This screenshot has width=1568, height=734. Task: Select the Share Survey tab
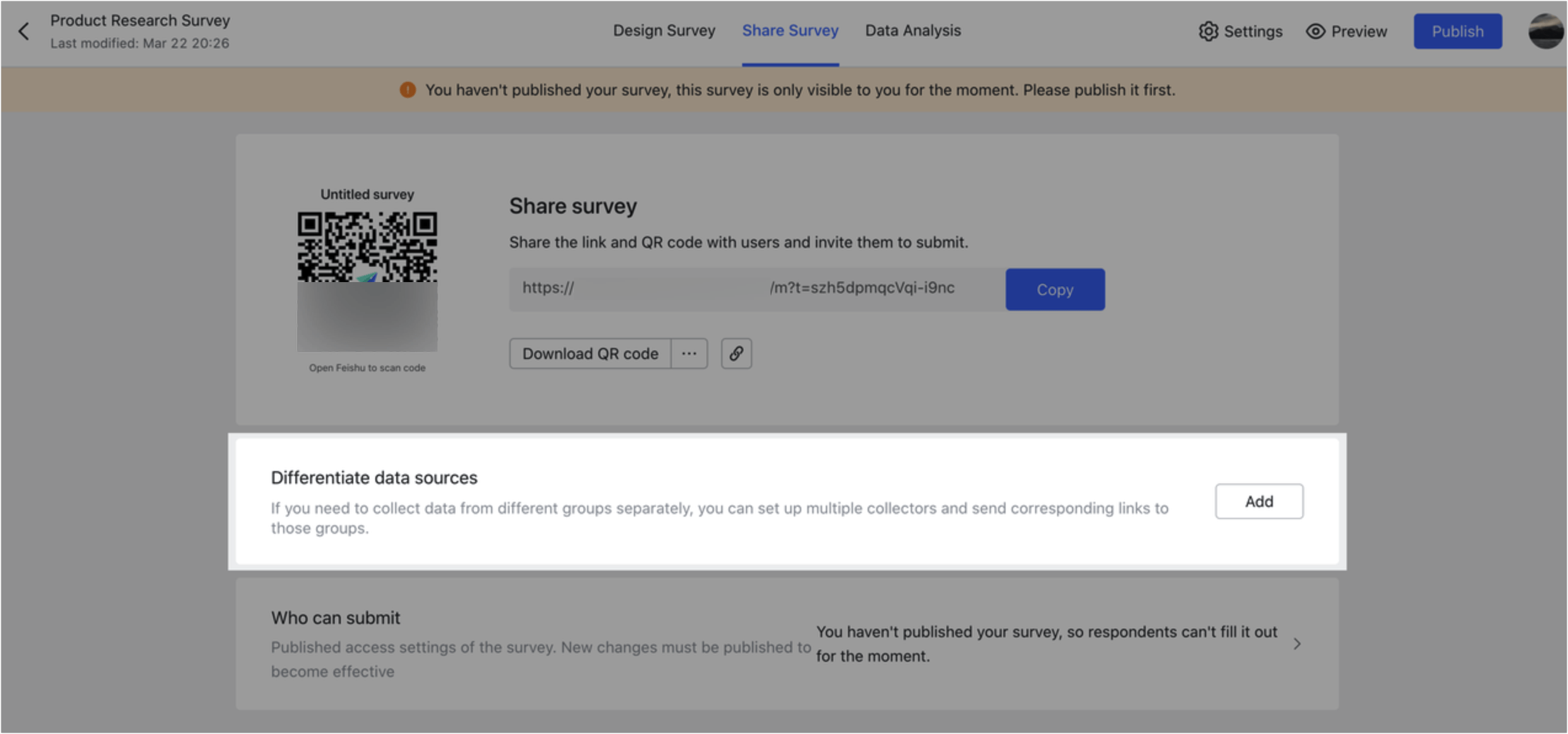790,31
